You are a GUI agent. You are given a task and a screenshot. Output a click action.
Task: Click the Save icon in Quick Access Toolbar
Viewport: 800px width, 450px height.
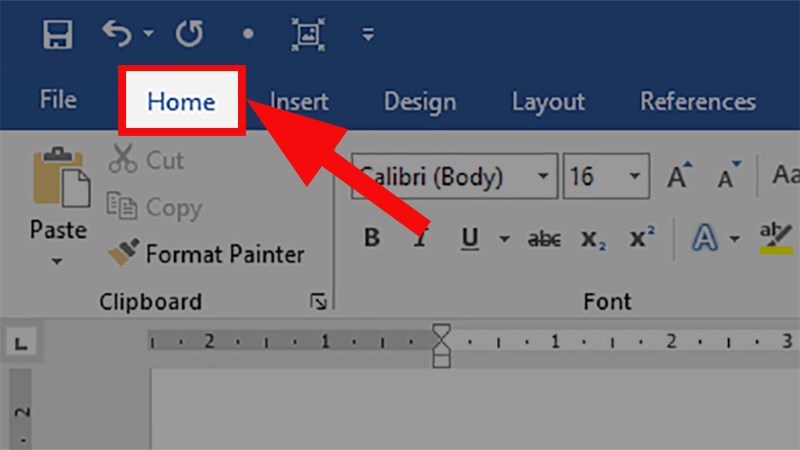(58, 34)
